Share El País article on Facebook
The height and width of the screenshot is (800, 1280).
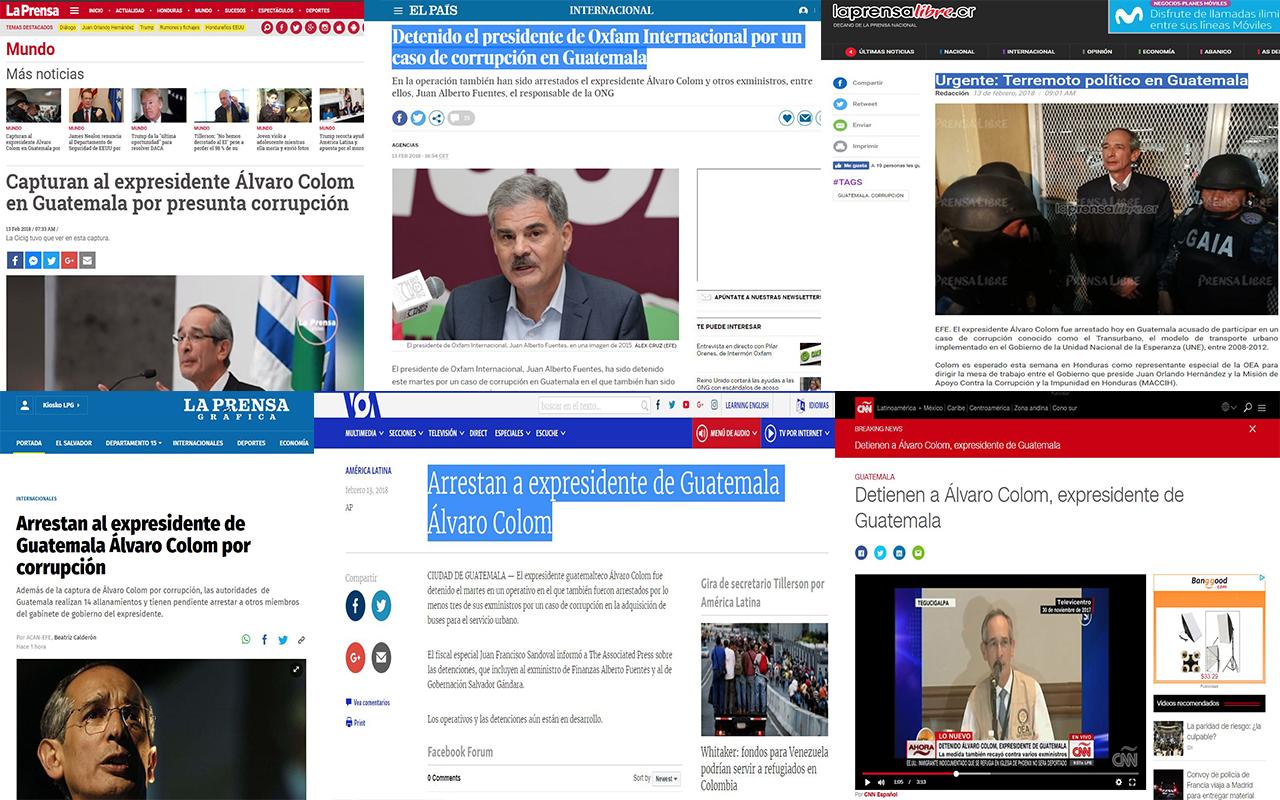(400, 118)
